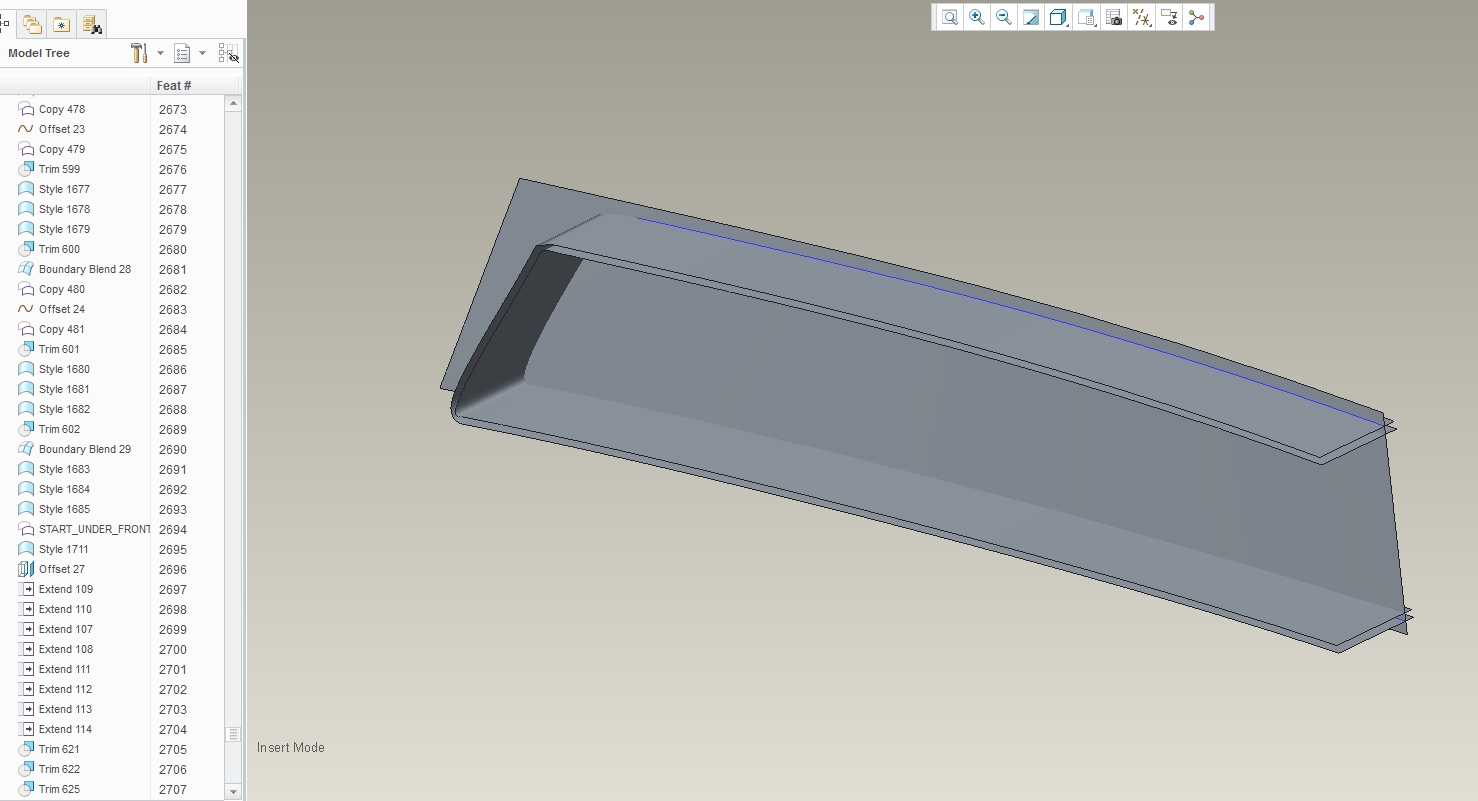The height and width of the screenshot is (801, 1478).
Task: Click the Style 1711 icon
Action: (26, 549)
